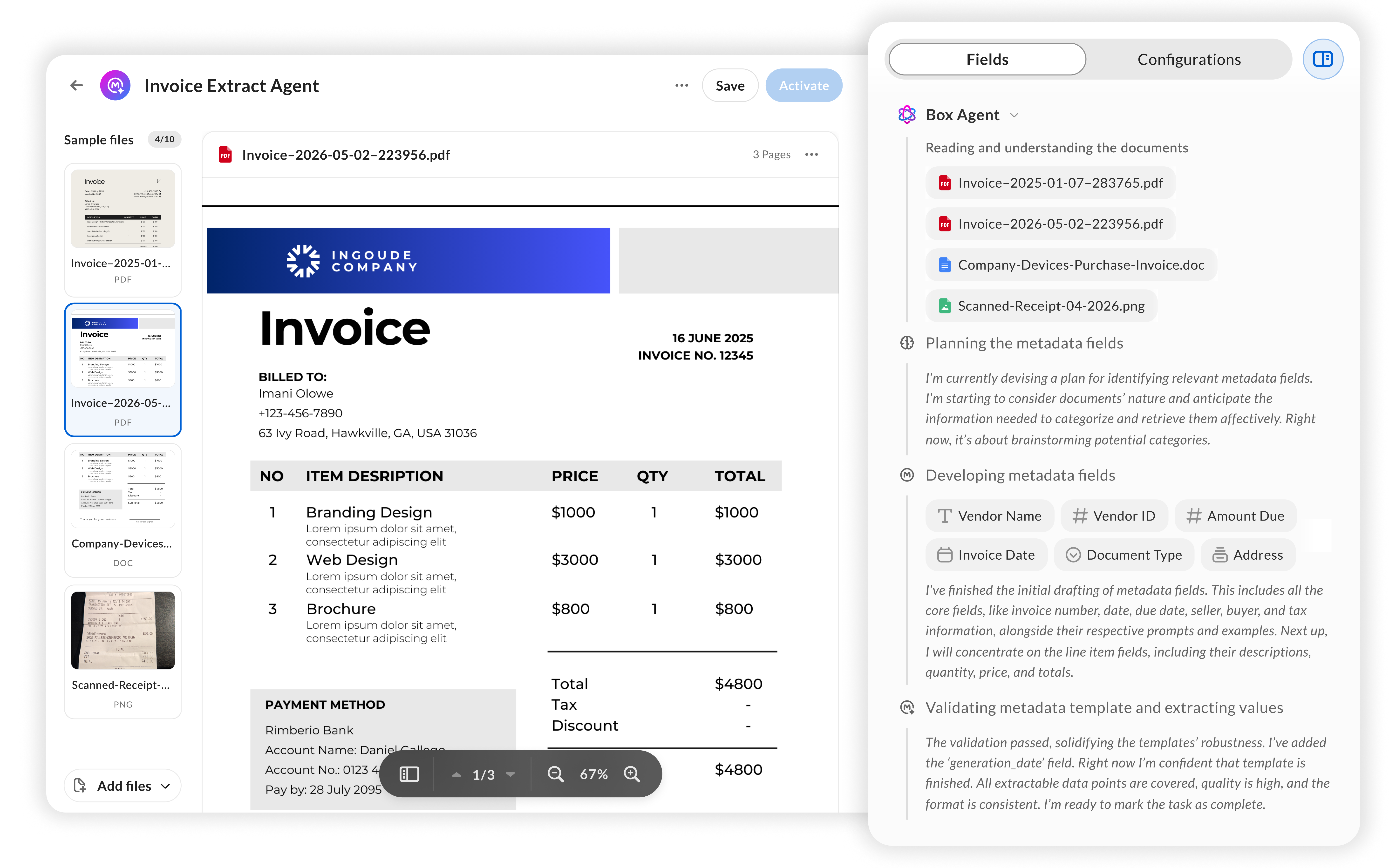Click the PDF icon on Invoice-2025-01-07 chip
Screen dimensions: 1389x868
click(x=945, y=183)
